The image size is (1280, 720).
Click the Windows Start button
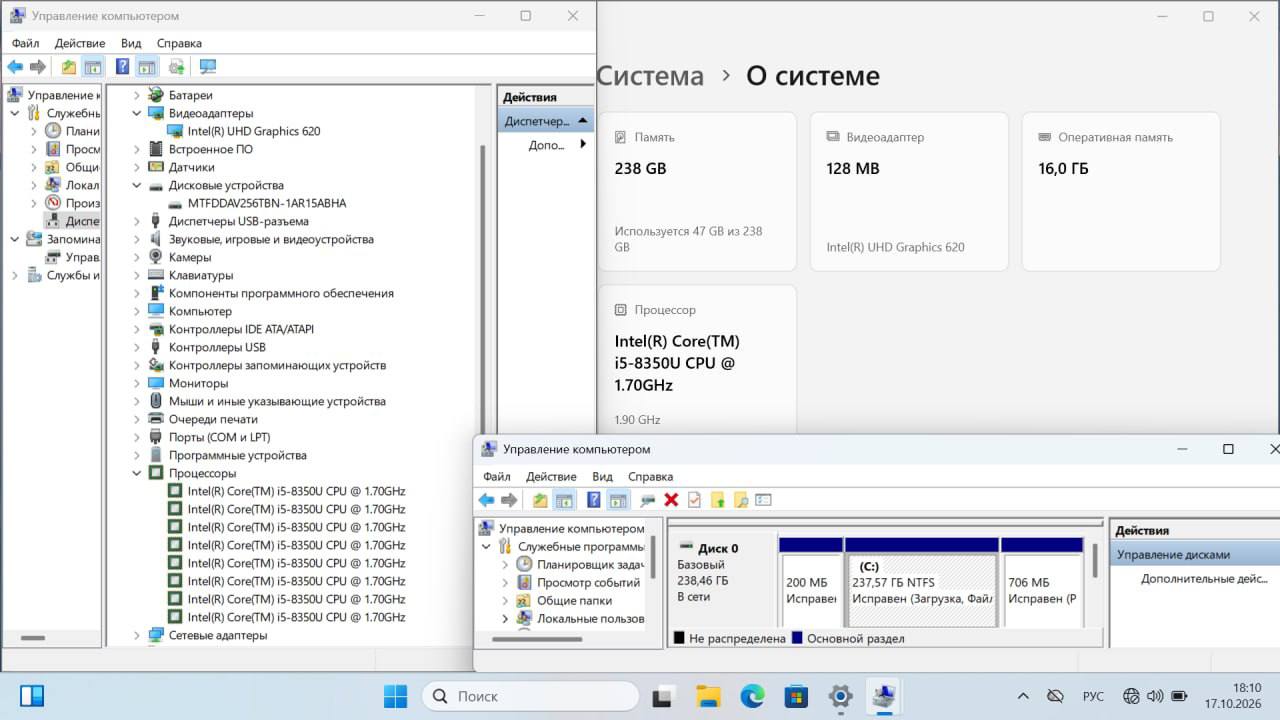(396, 696)
